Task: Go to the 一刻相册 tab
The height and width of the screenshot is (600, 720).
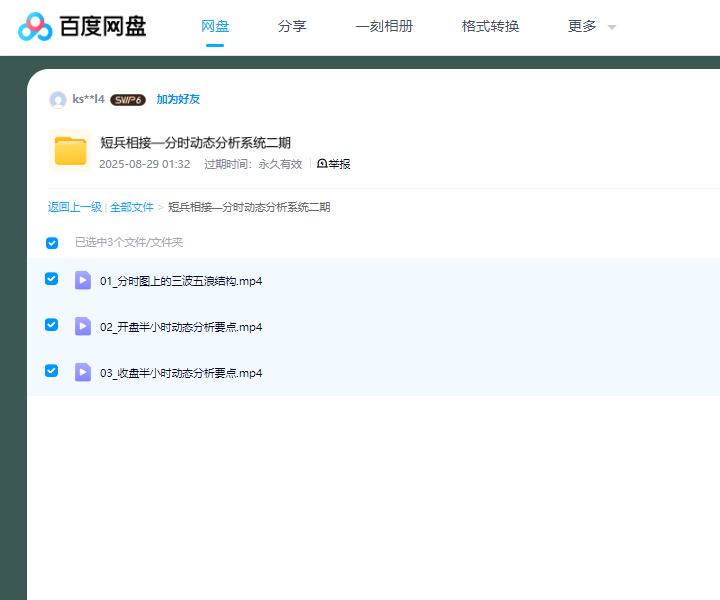Action: click(384, 27)
